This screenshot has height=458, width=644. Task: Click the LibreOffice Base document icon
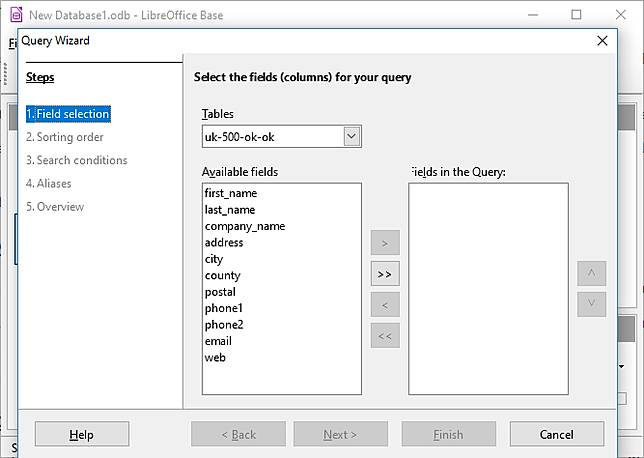tap(15, 15)
